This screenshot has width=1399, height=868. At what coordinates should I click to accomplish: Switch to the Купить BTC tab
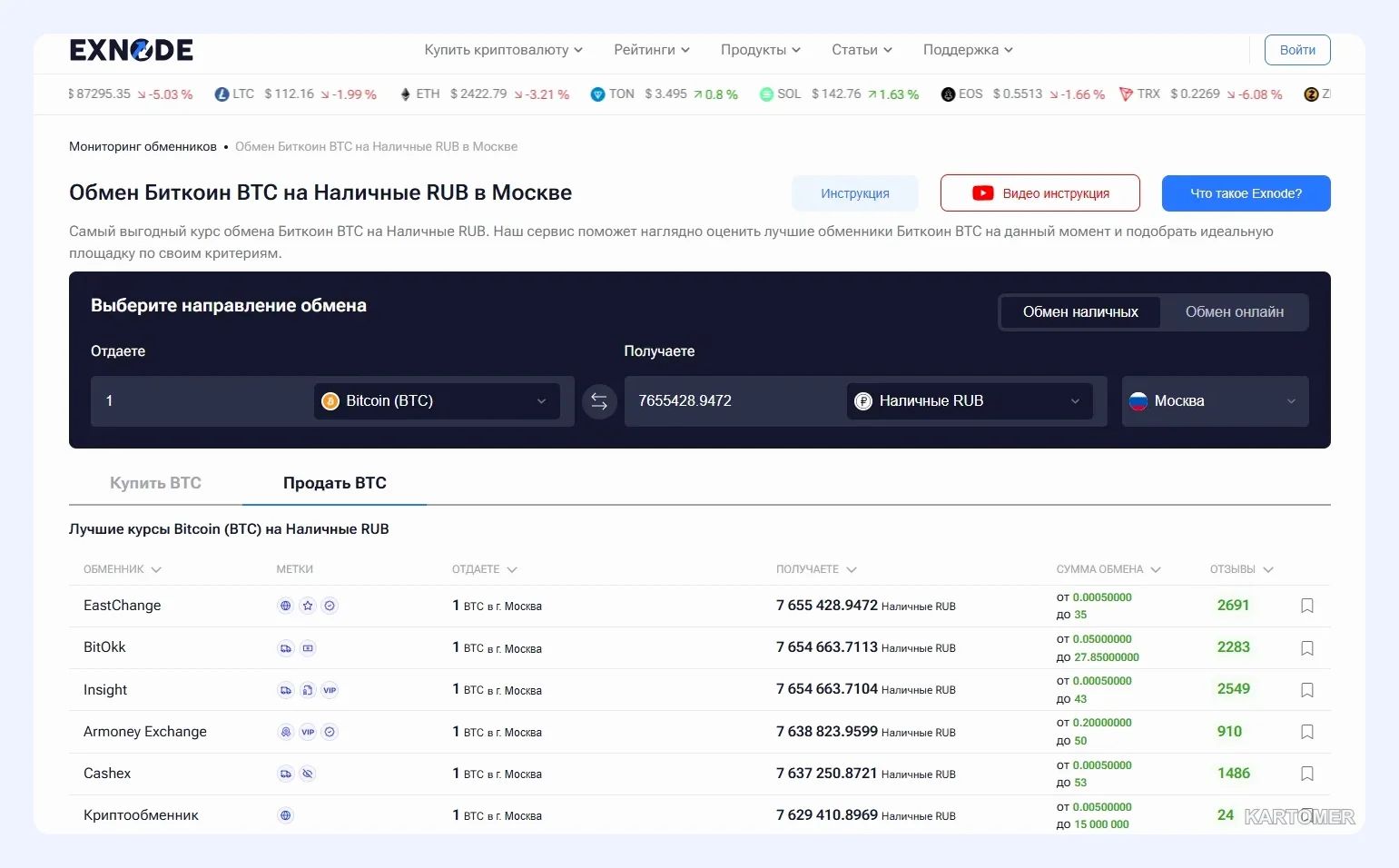point(155,483)
